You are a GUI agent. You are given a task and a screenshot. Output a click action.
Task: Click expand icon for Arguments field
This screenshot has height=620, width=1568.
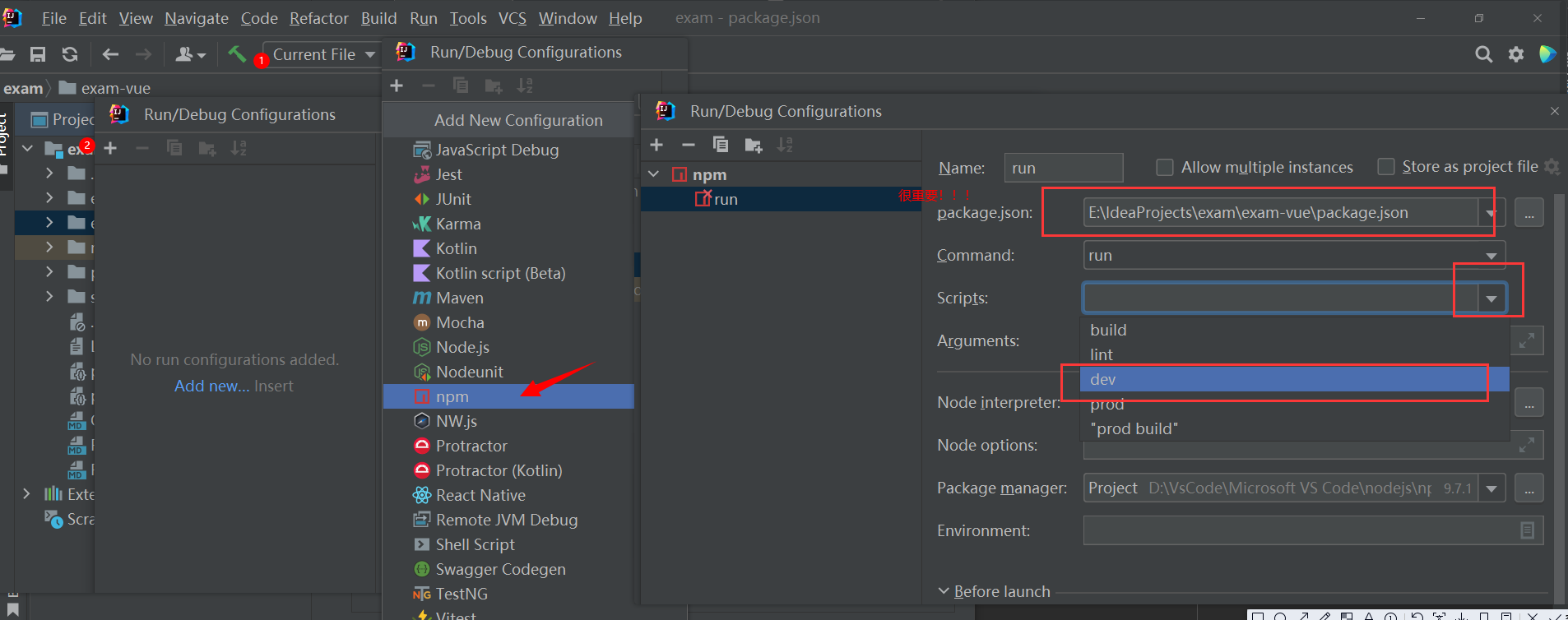[x=1527, y=340]
